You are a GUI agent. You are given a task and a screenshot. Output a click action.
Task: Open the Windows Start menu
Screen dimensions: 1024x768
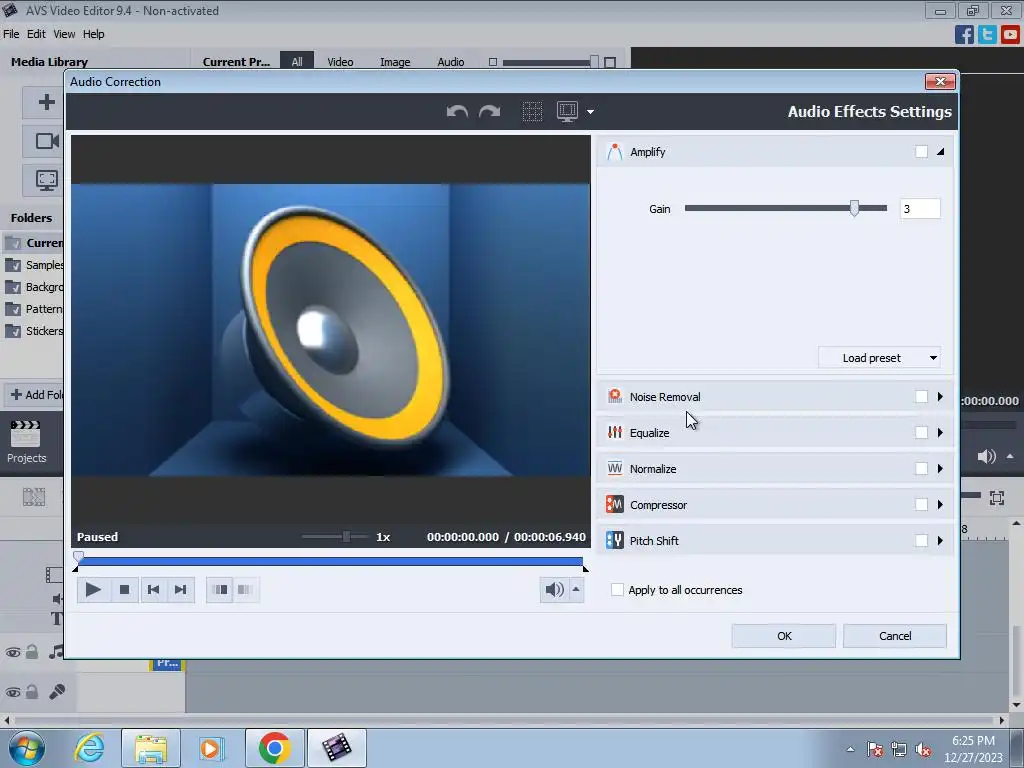tap(27, 748)
